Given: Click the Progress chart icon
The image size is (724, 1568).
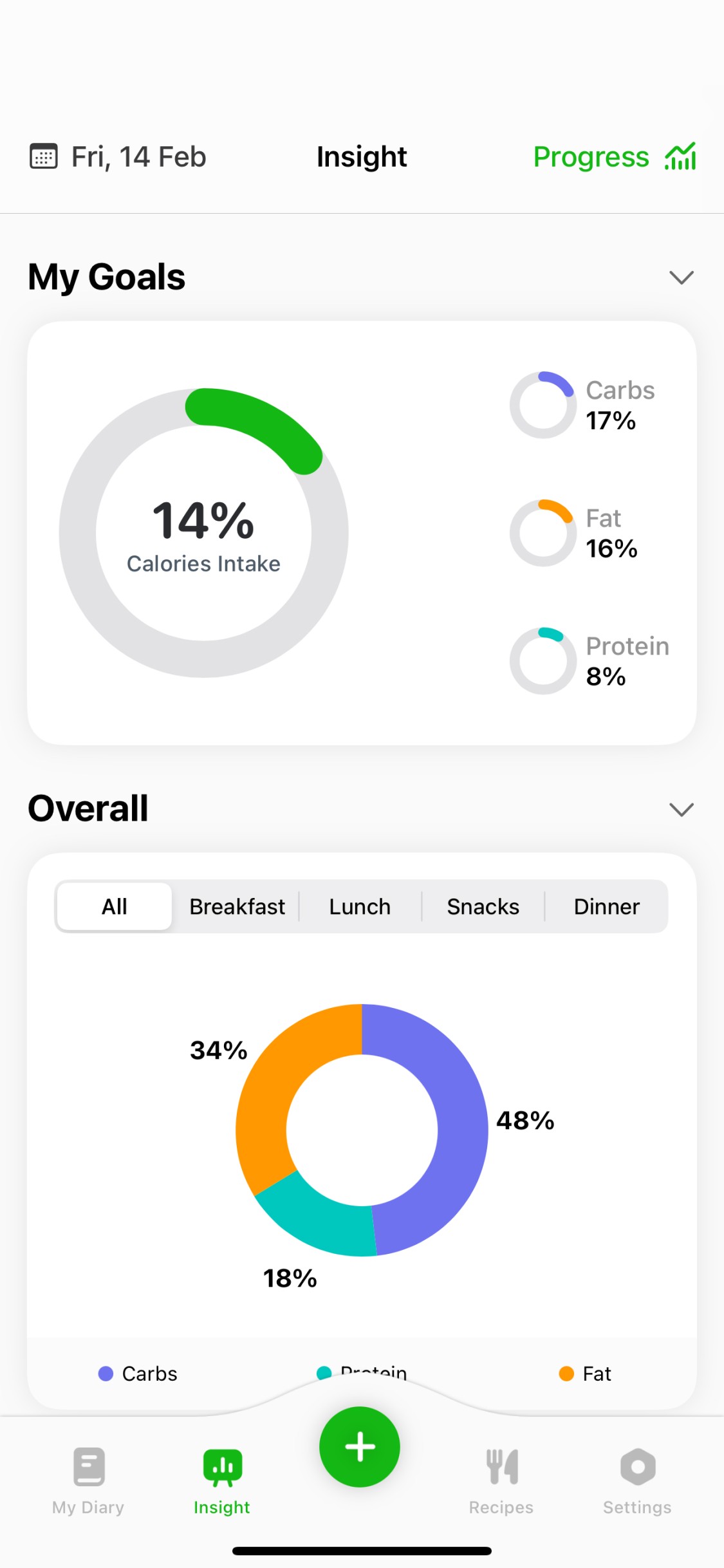Looking at the screenshot, I should point(679,156).
